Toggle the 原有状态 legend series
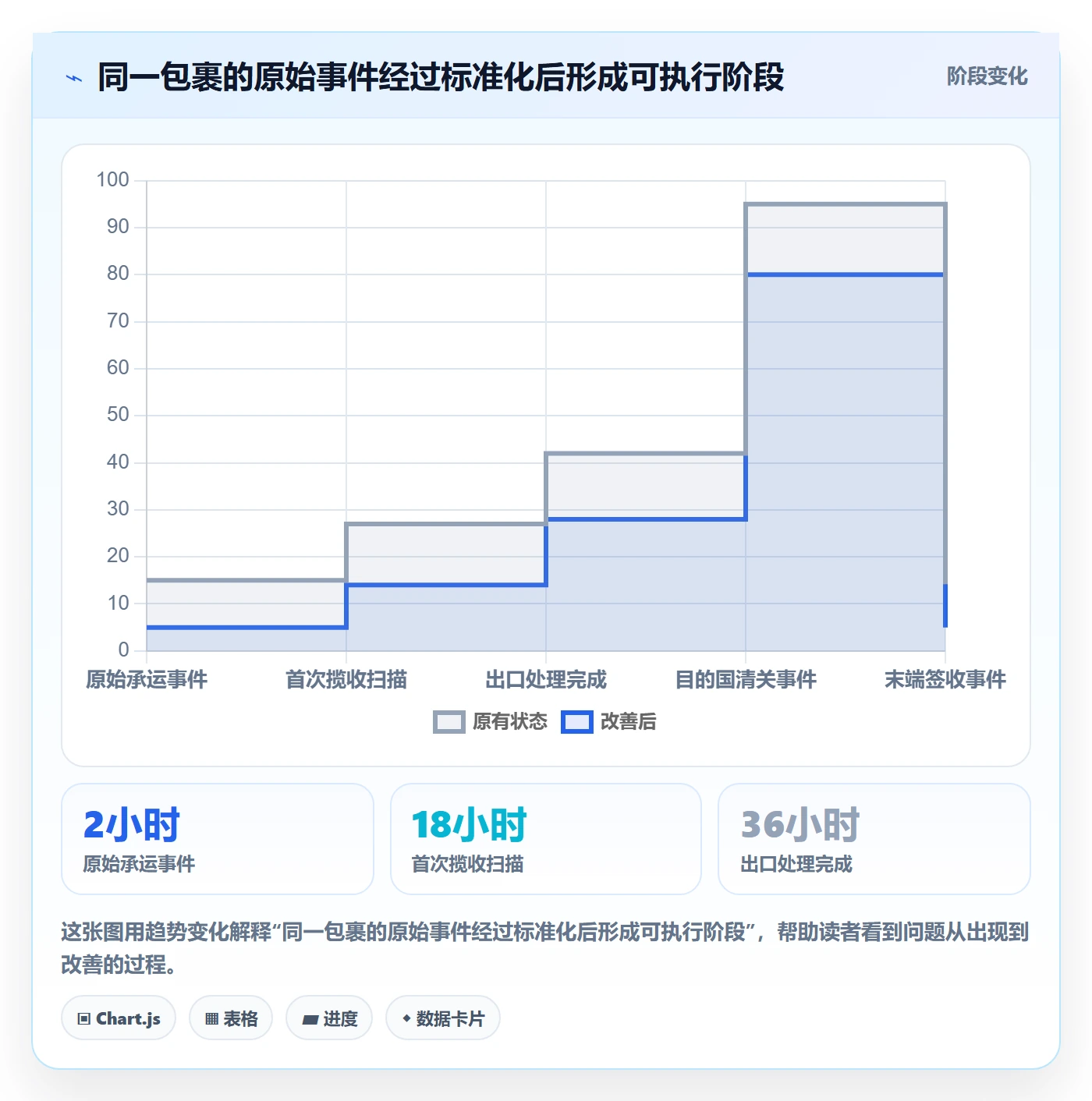This screenshot has height=1101, width=1092. [x=491, y=722]
